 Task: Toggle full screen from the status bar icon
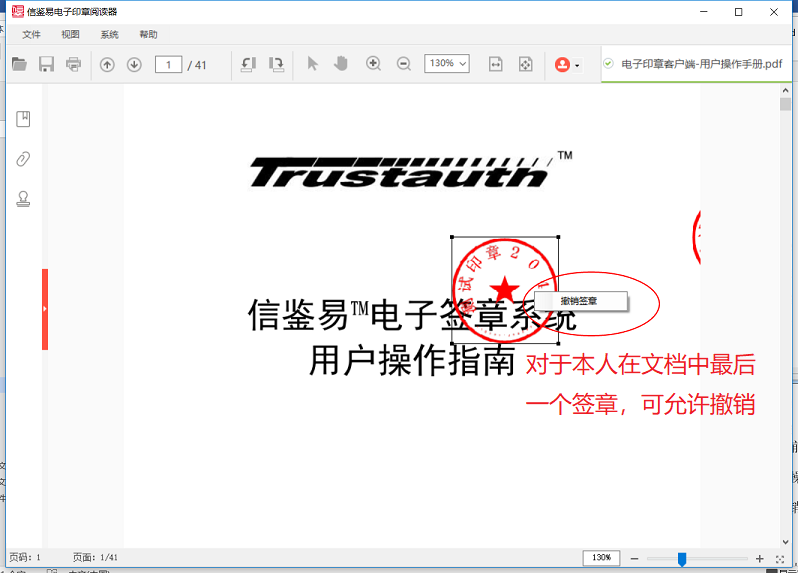pos(780,559)
